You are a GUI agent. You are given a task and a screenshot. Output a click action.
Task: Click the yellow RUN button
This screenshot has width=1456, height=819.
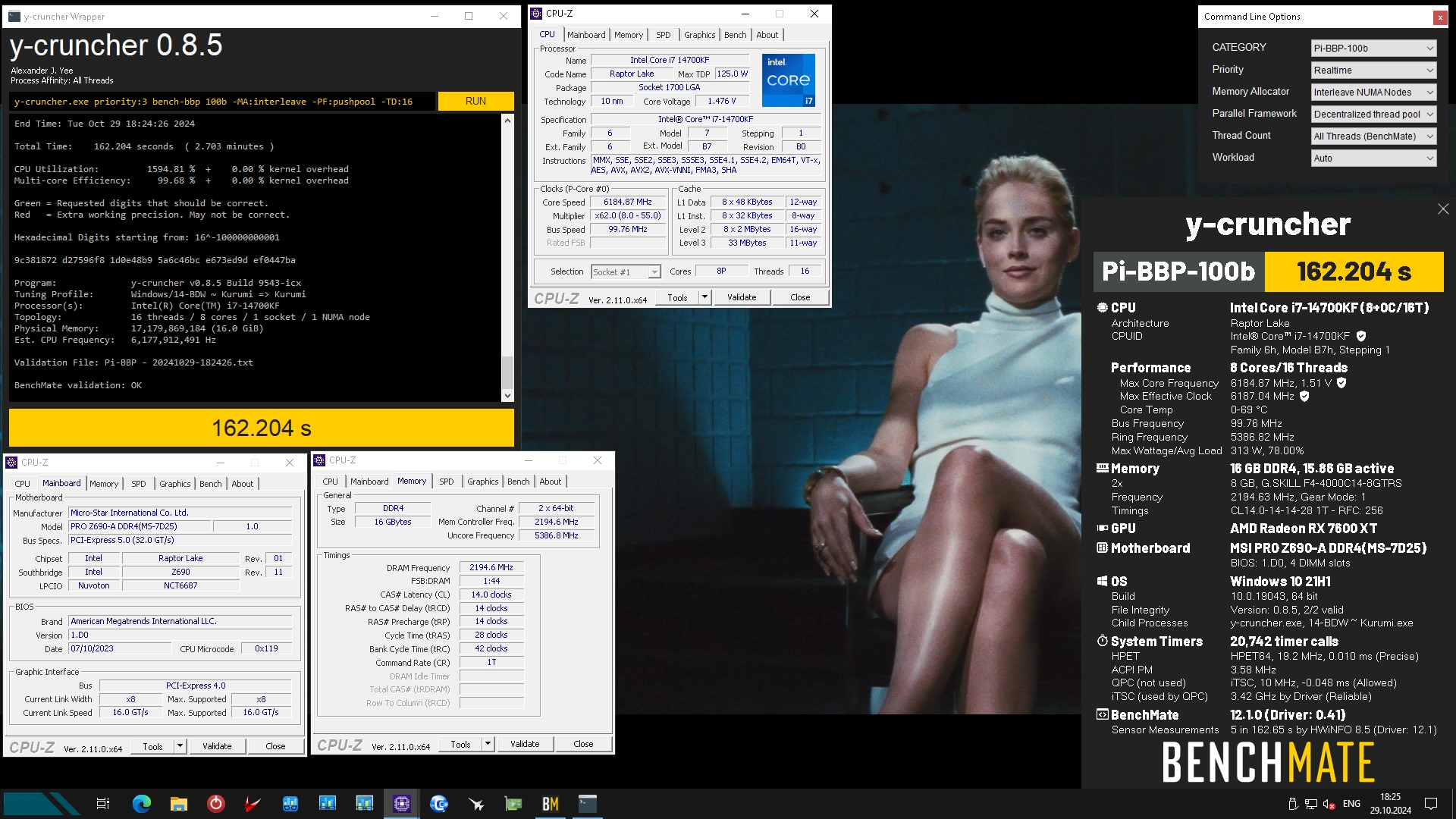[x=475, y=101]
